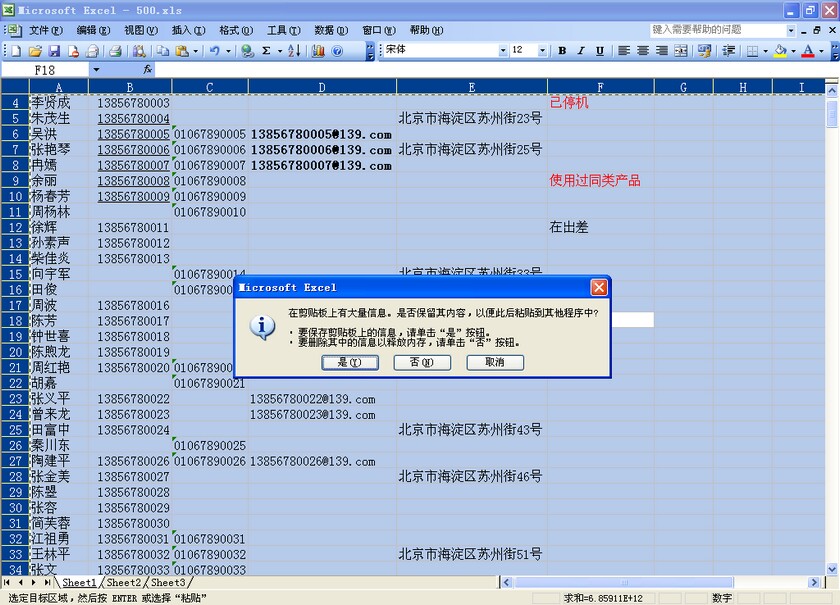Undo the last action

(x=215, y=51)
